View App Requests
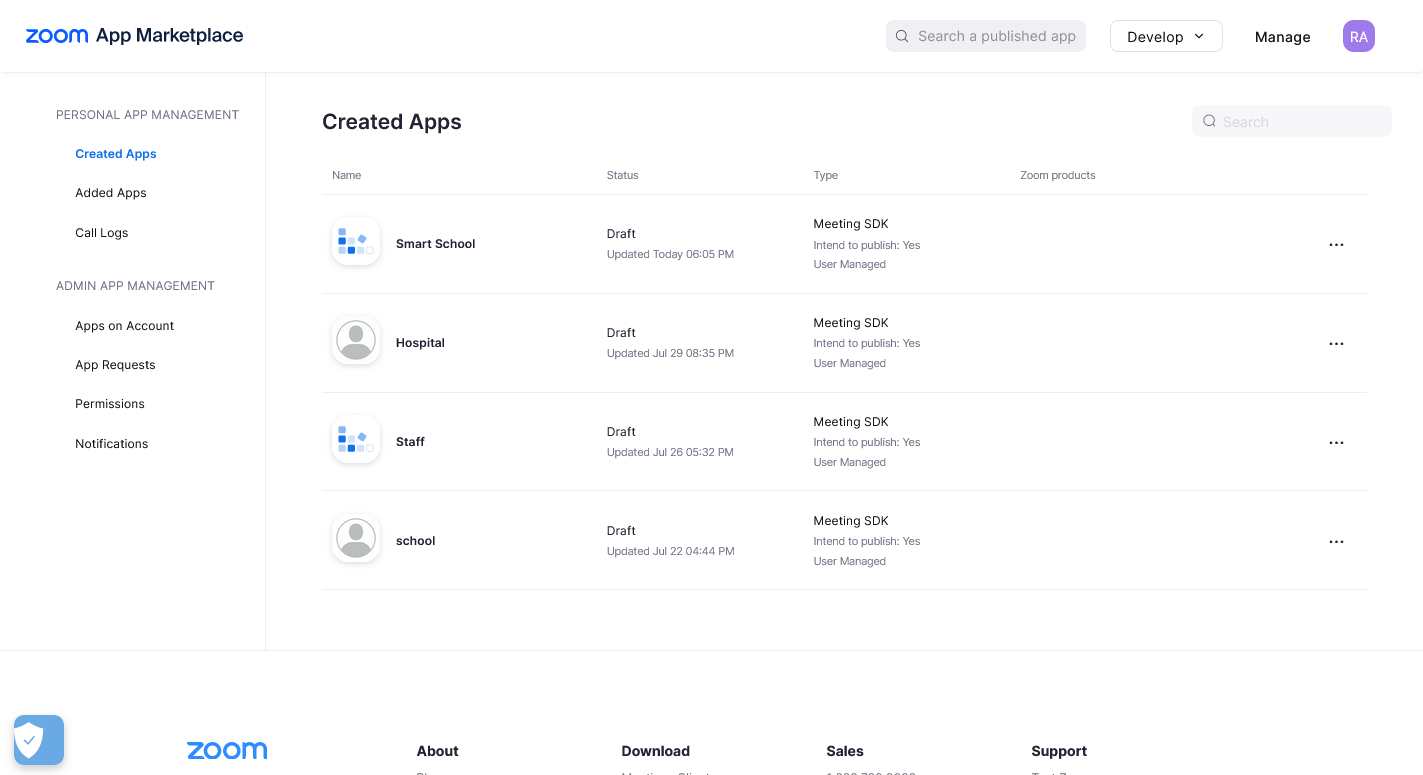This screenshot has width=1423, height=775. 115,365
